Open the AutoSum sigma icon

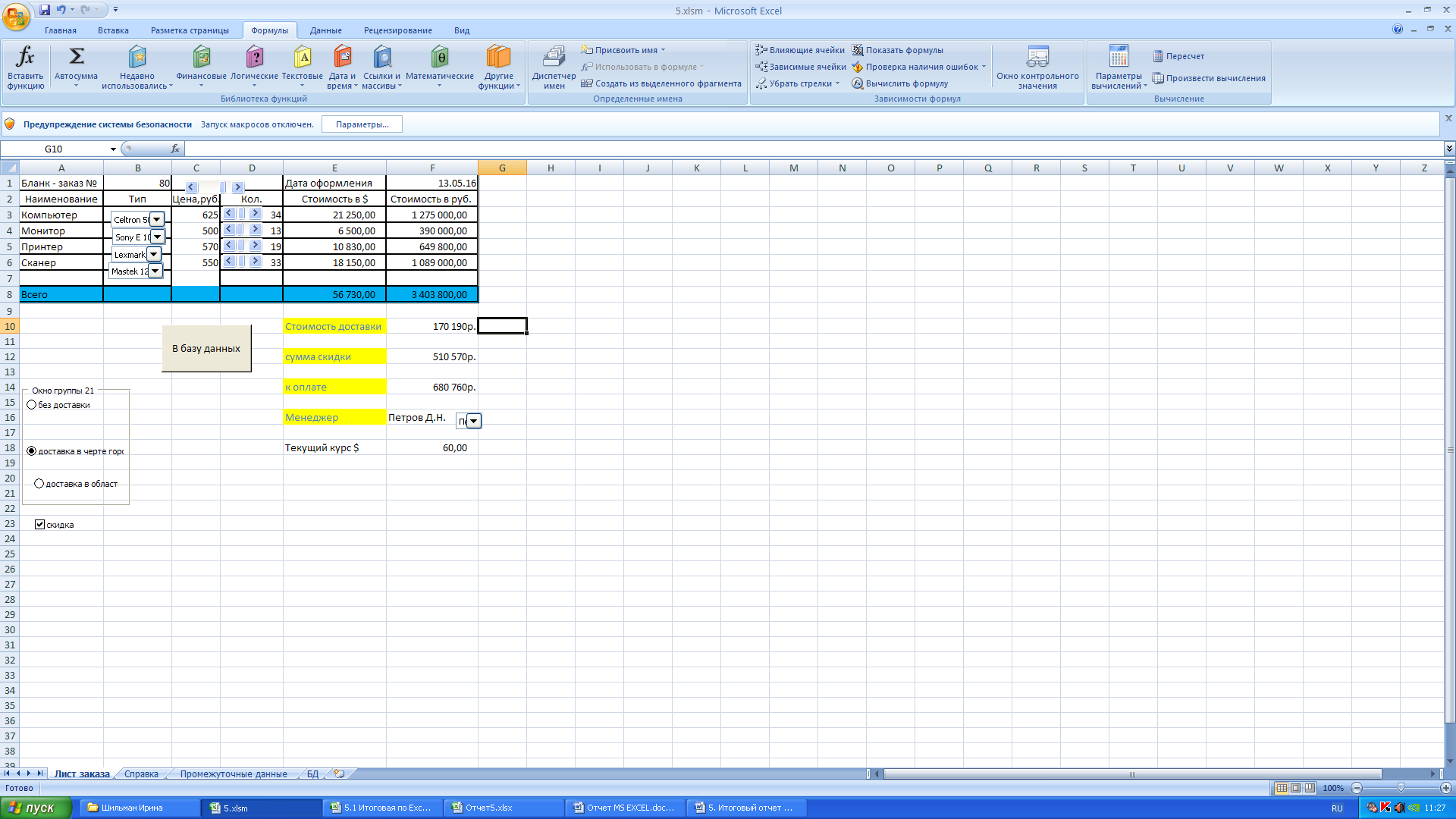pos(77,58)
